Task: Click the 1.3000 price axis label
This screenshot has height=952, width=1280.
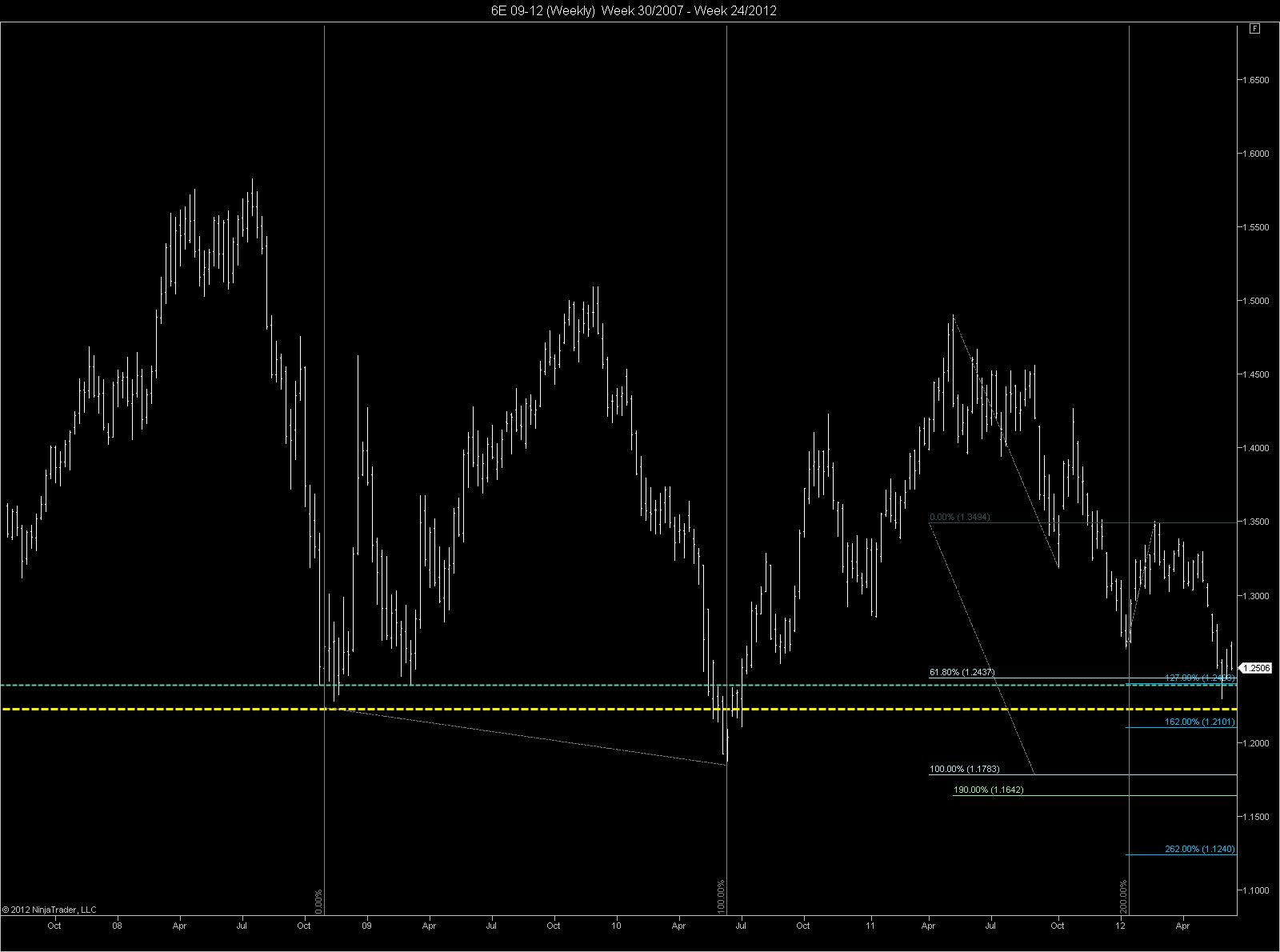Action: point(1256,596)
